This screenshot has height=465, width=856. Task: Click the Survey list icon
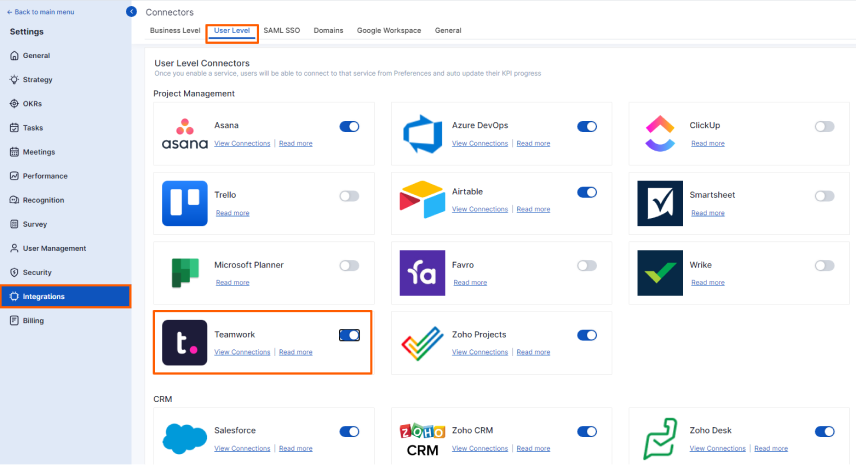[14, 224]
